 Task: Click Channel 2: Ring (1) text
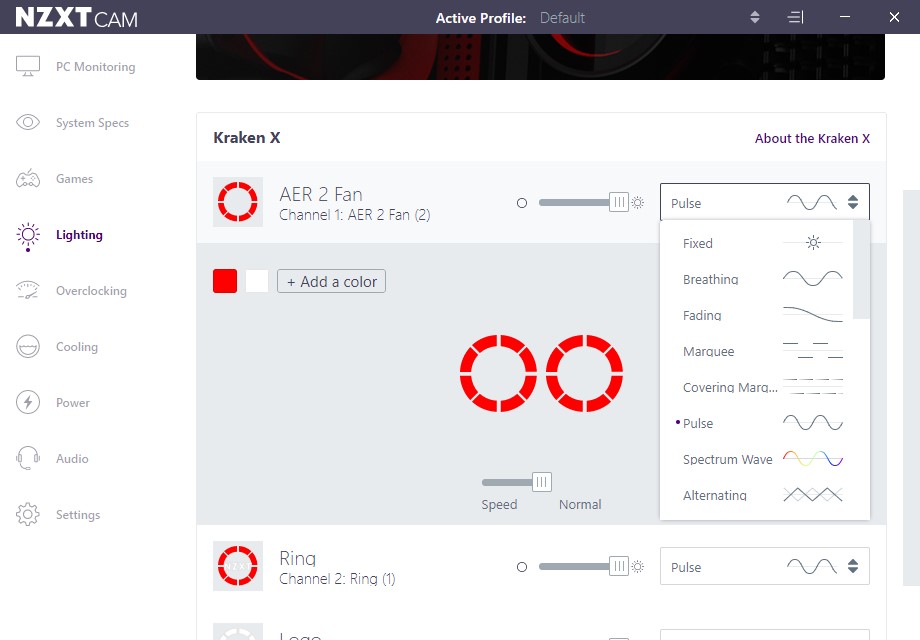(337, 579)
